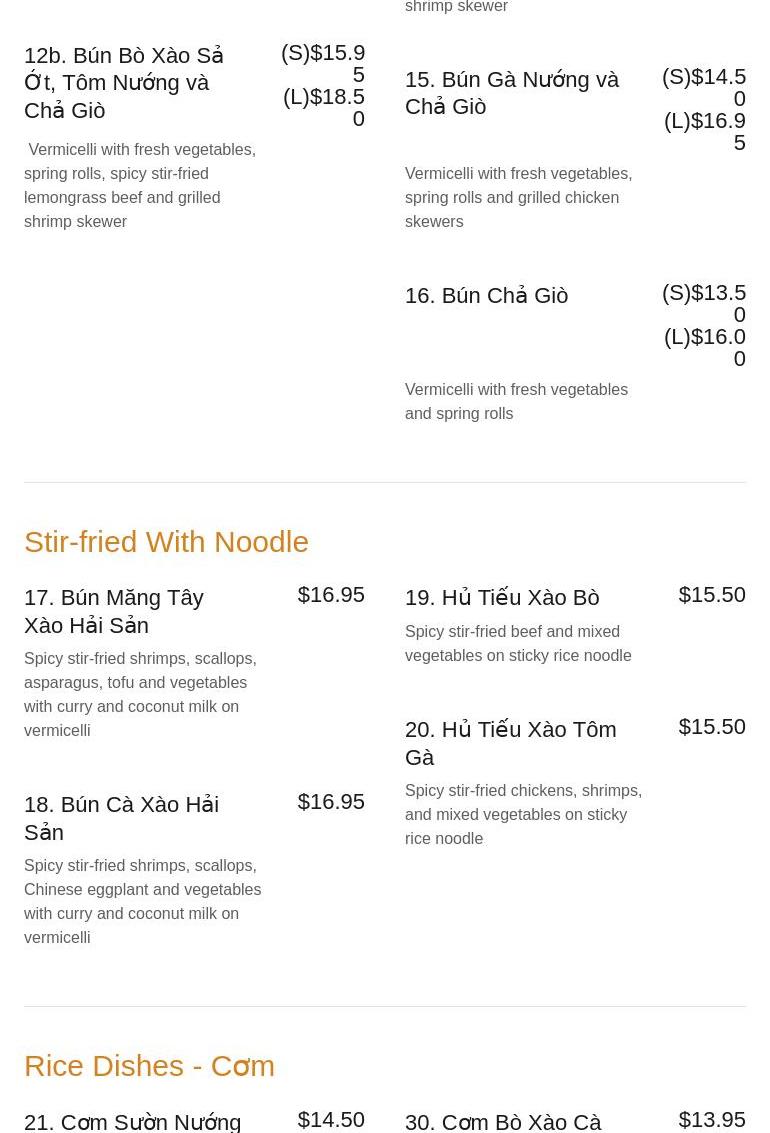Screen dimensions: 770x1133
Task: Click the price for item 12b
Action: (324, 85)
